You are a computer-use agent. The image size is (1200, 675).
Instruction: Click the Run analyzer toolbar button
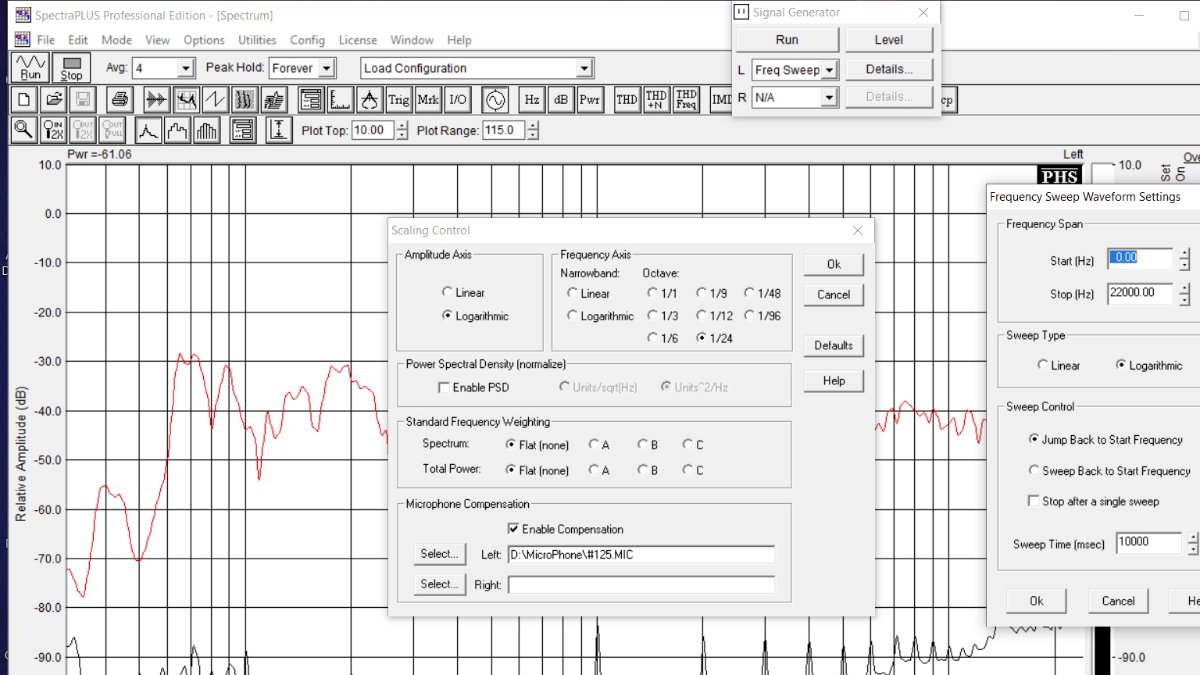click(31, 68)
